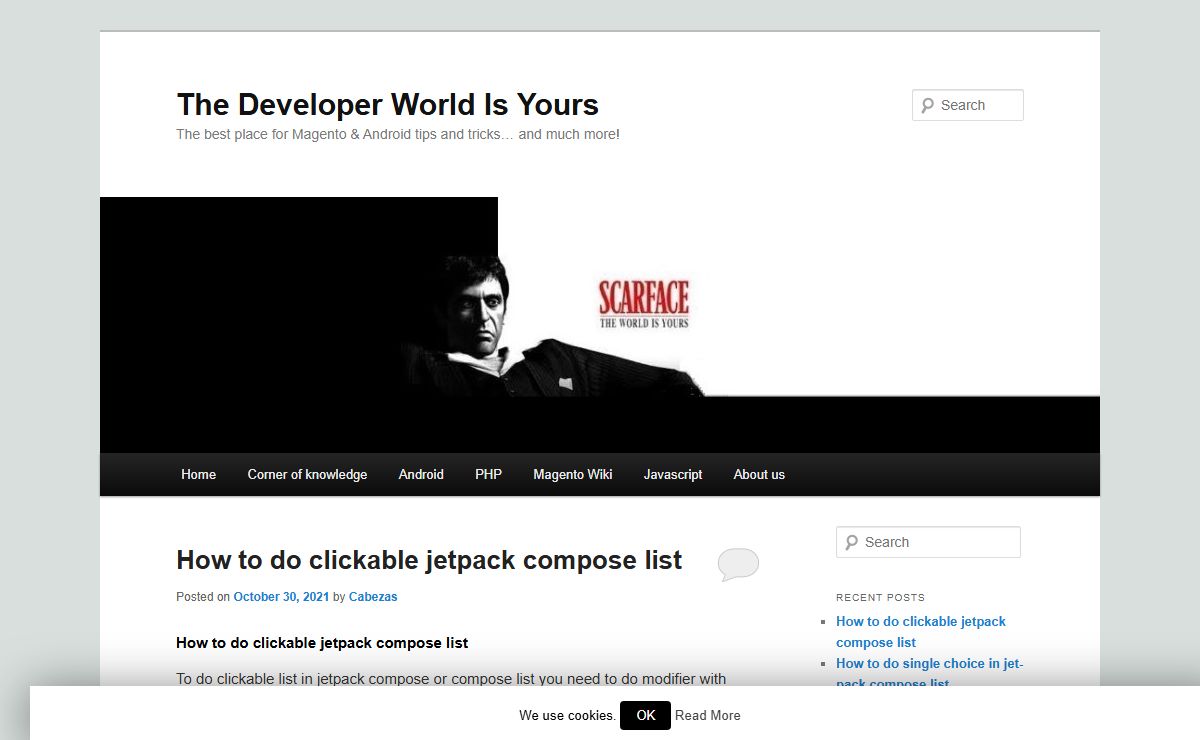Open the comment bubble icon beside post title
Image resolution: width=1200 pixels, height=740 pixels.
[738, 564]
